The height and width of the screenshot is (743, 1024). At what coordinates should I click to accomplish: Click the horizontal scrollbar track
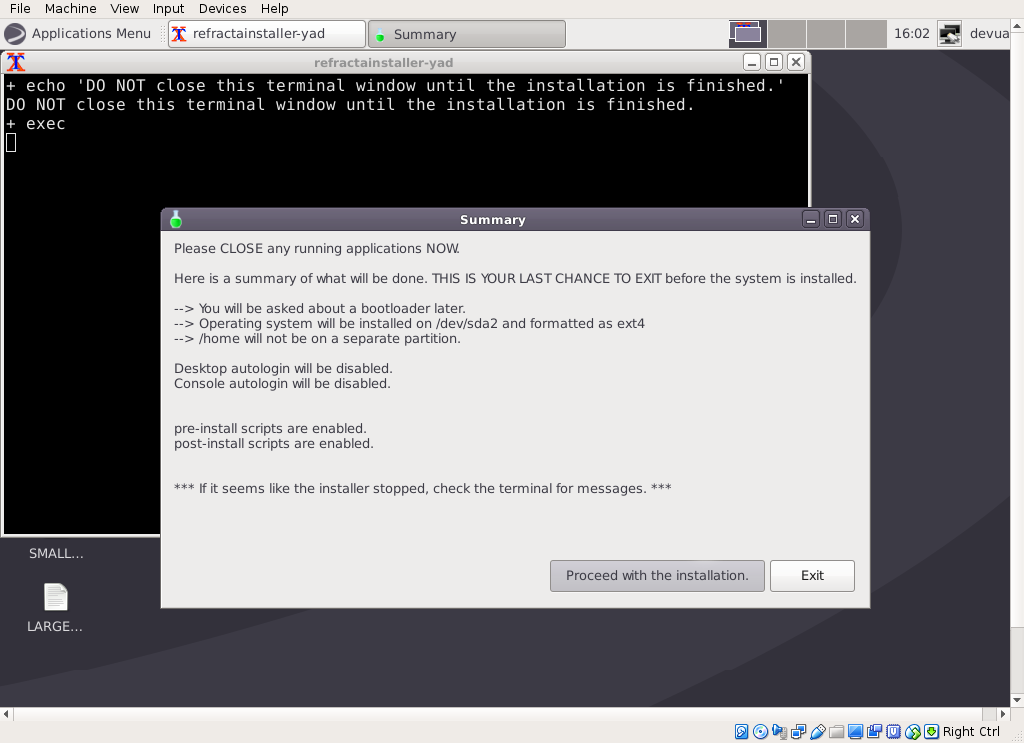point(503,714)
